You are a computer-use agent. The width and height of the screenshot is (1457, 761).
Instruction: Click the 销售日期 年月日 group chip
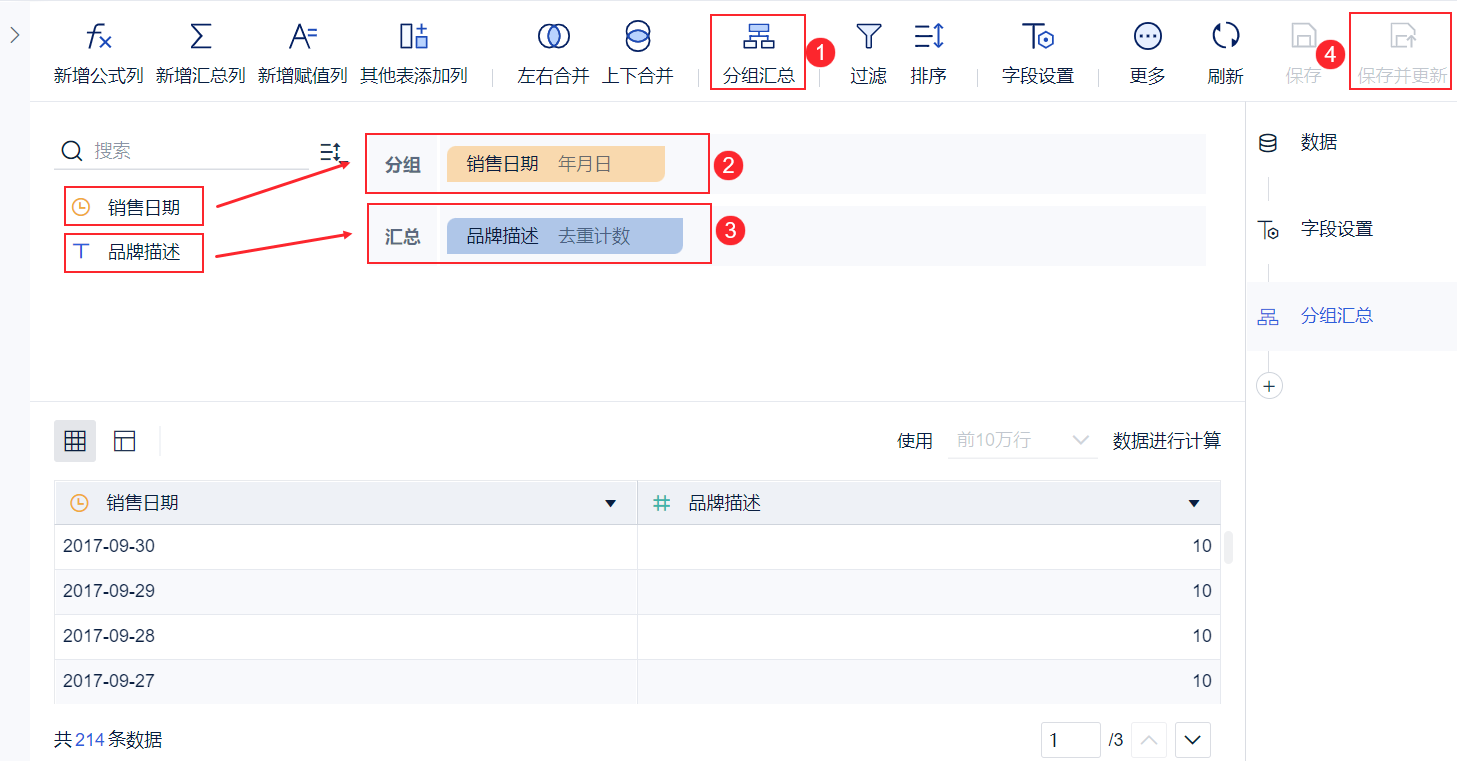point(556,164)
